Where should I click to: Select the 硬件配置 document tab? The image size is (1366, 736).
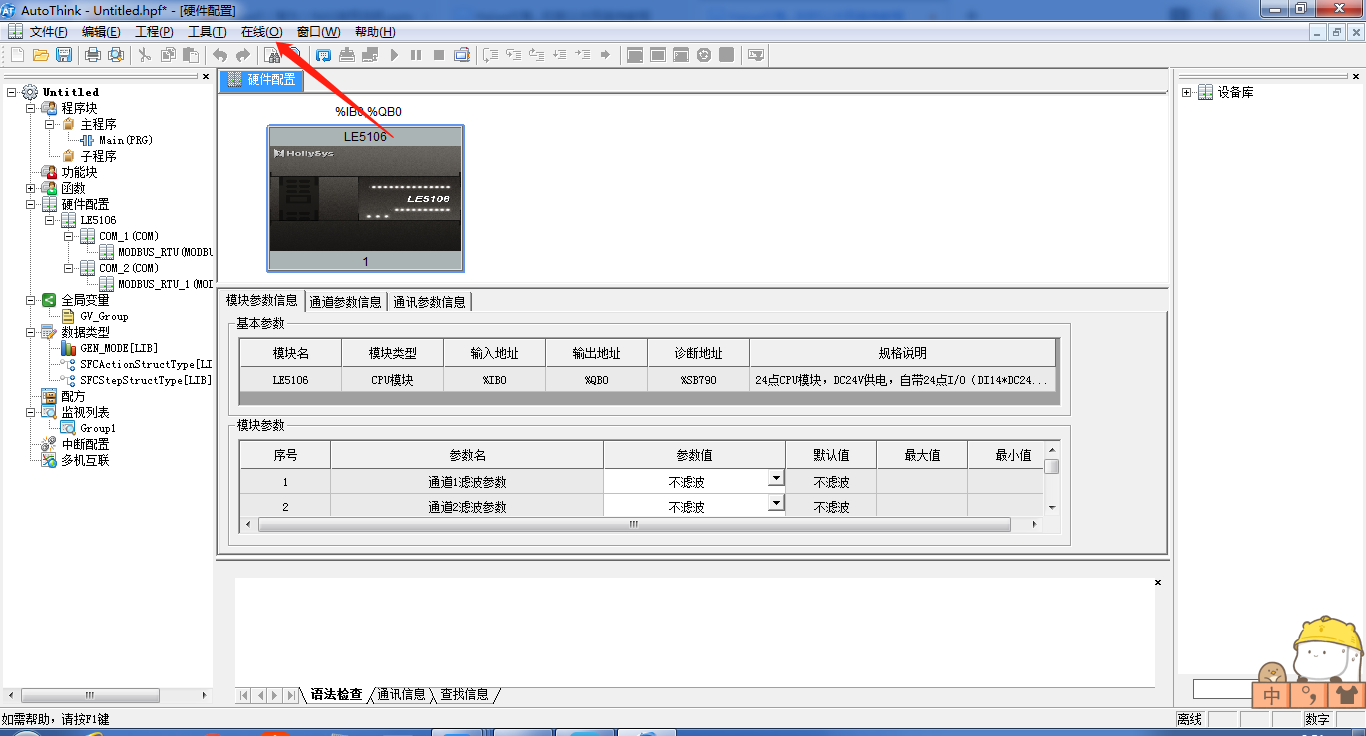click(x=262, y=79)
